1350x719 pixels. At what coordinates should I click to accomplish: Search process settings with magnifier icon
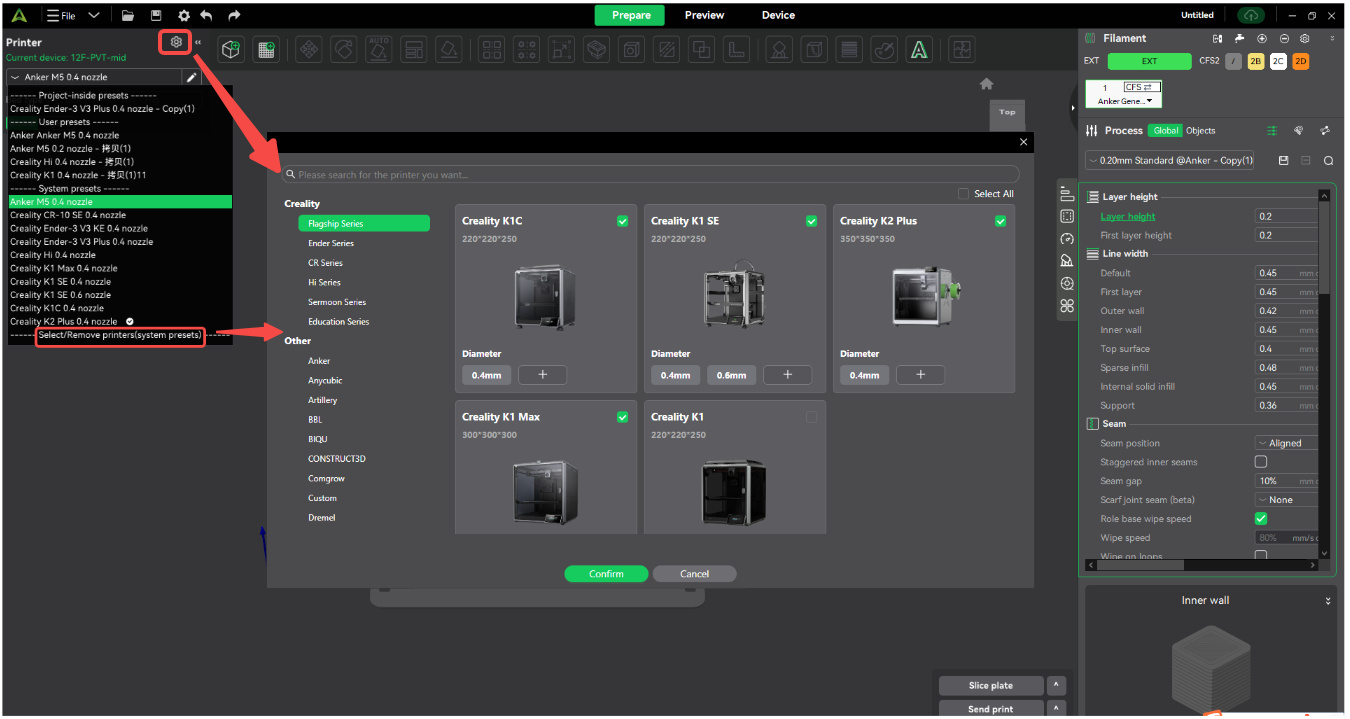coord(1328,160)
